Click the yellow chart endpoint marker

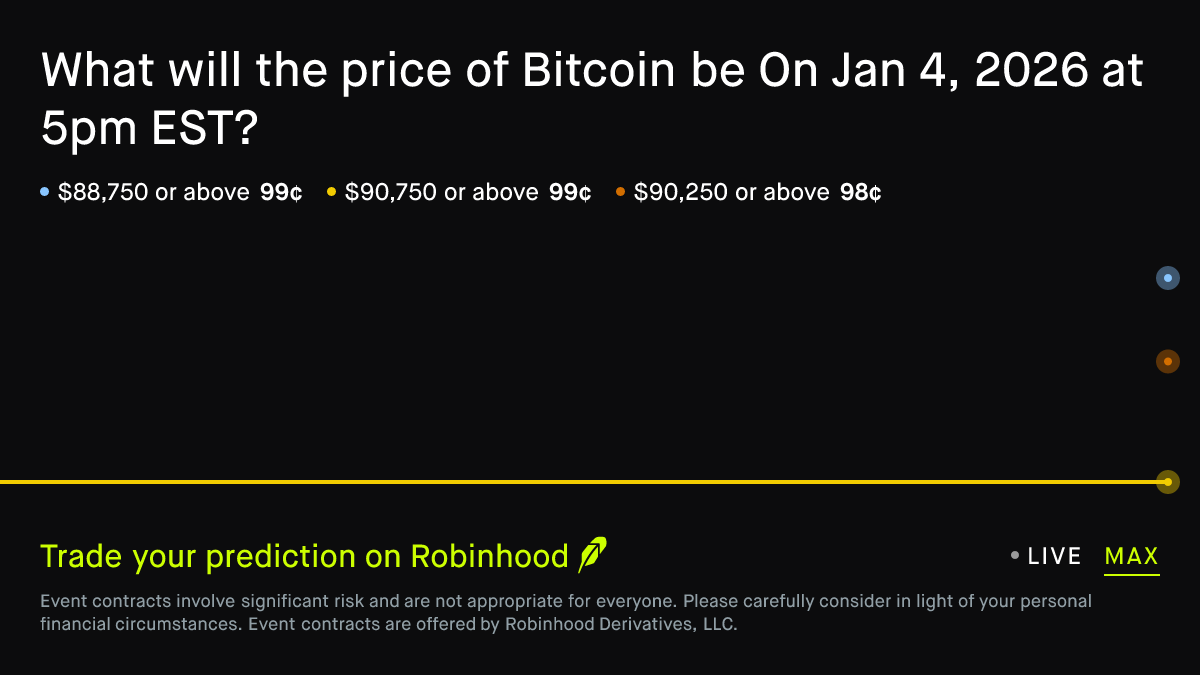point(1167,482)
